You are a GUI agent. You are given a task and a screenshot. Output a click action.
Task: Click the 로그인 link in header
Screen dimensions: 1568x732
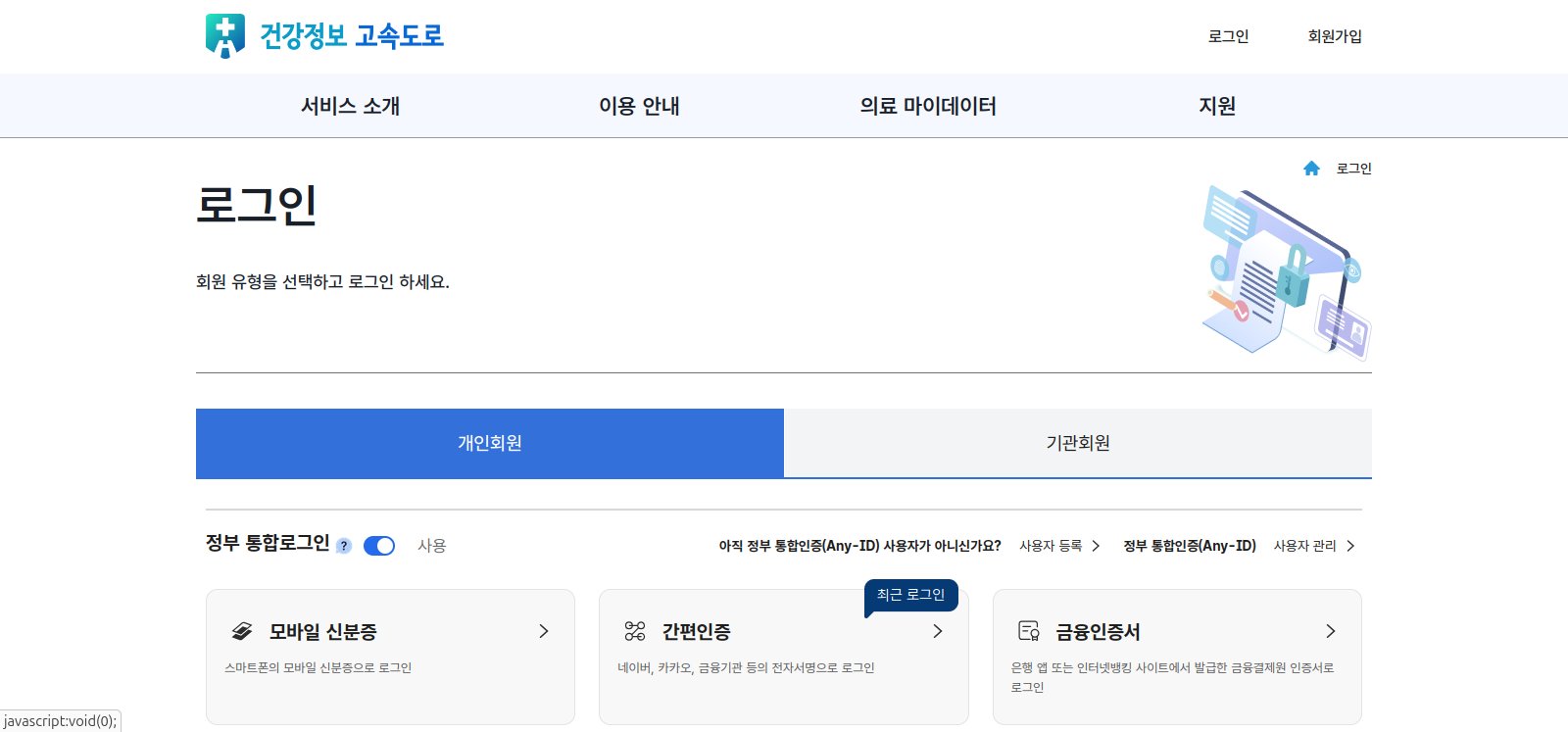(1228, 36)
